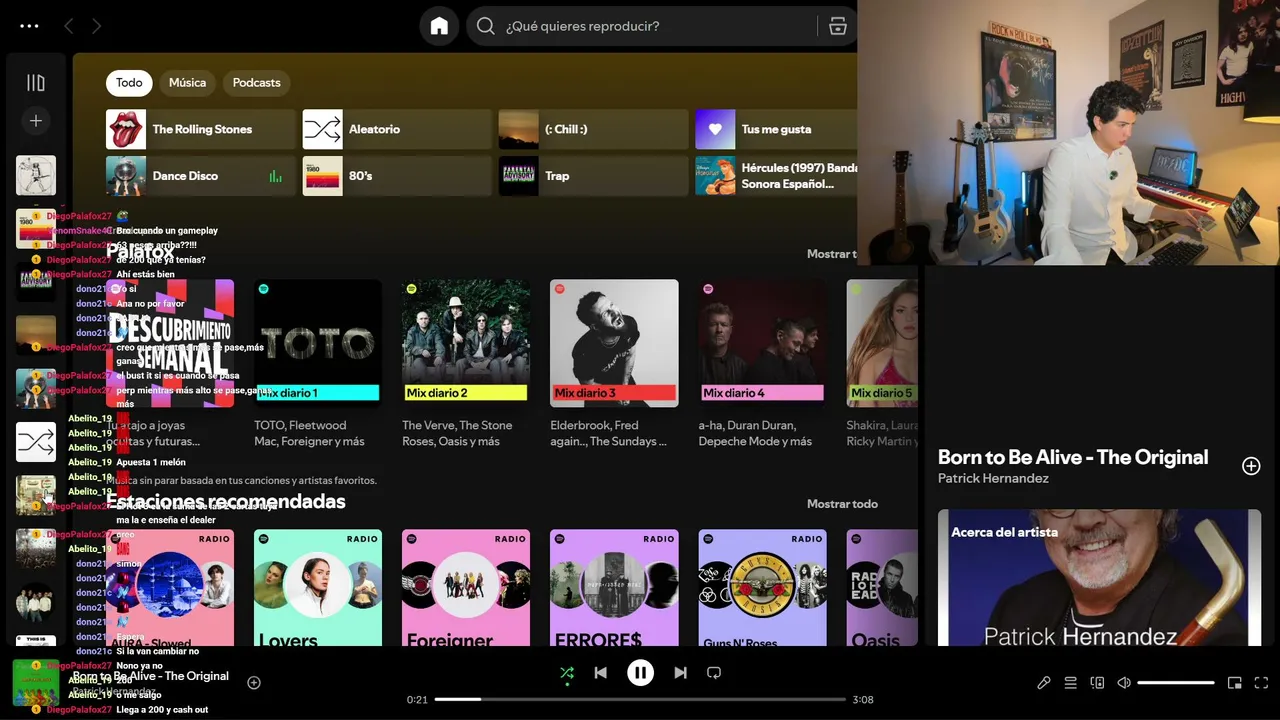Go forward with the right arrow

tap(97, 26)
